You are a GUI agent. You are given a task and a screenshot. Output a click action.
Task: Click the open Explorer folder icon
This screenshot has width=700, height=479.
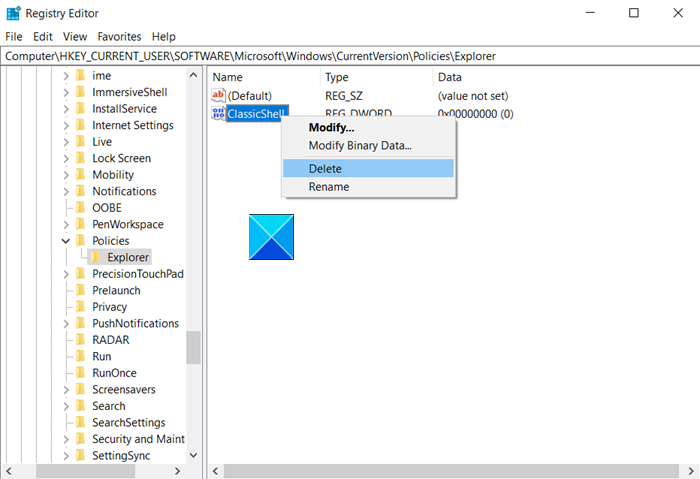tap(96, 257)
